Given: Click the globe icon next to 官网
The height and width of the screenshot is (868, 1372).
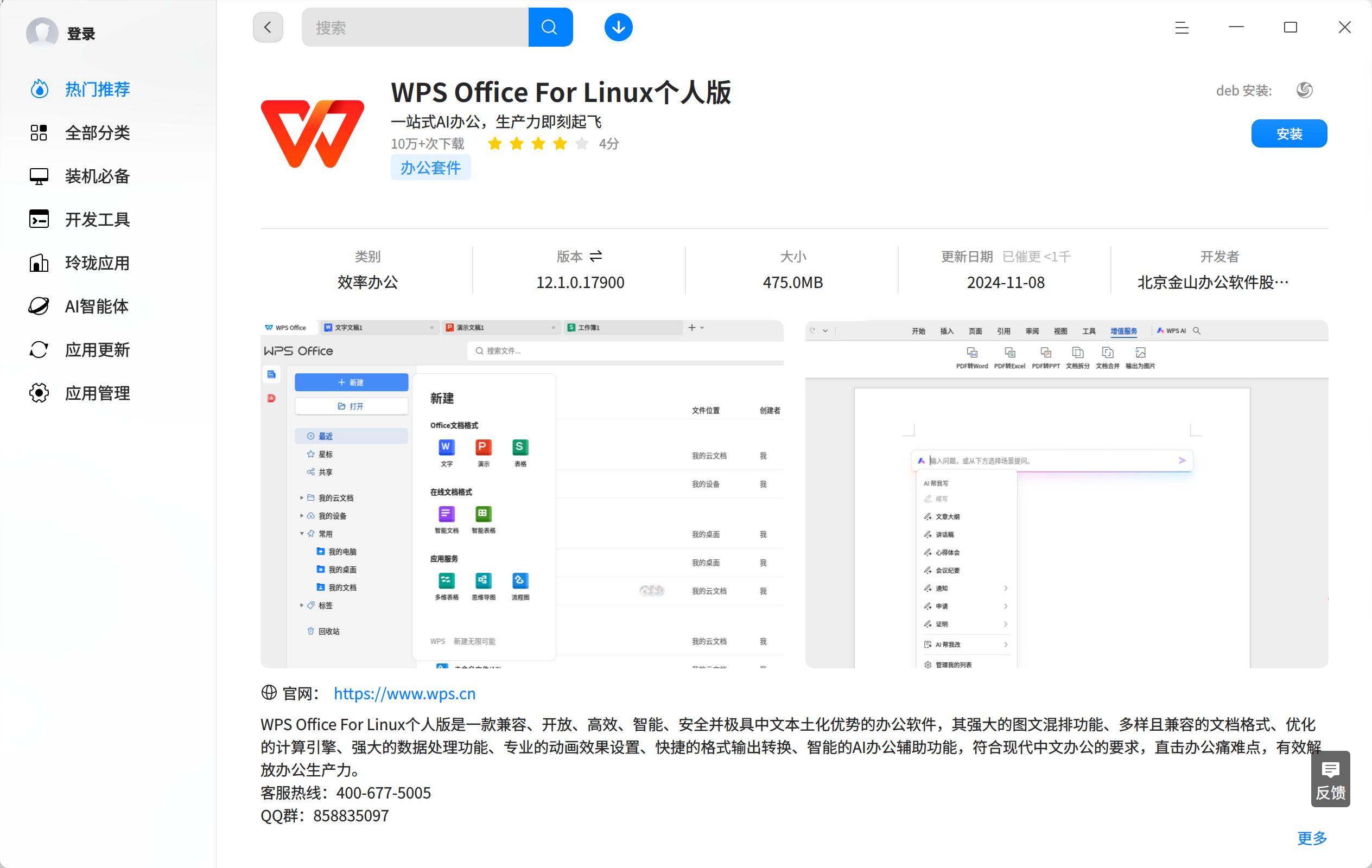Looking at the screenshot, I should pos(269,693).
